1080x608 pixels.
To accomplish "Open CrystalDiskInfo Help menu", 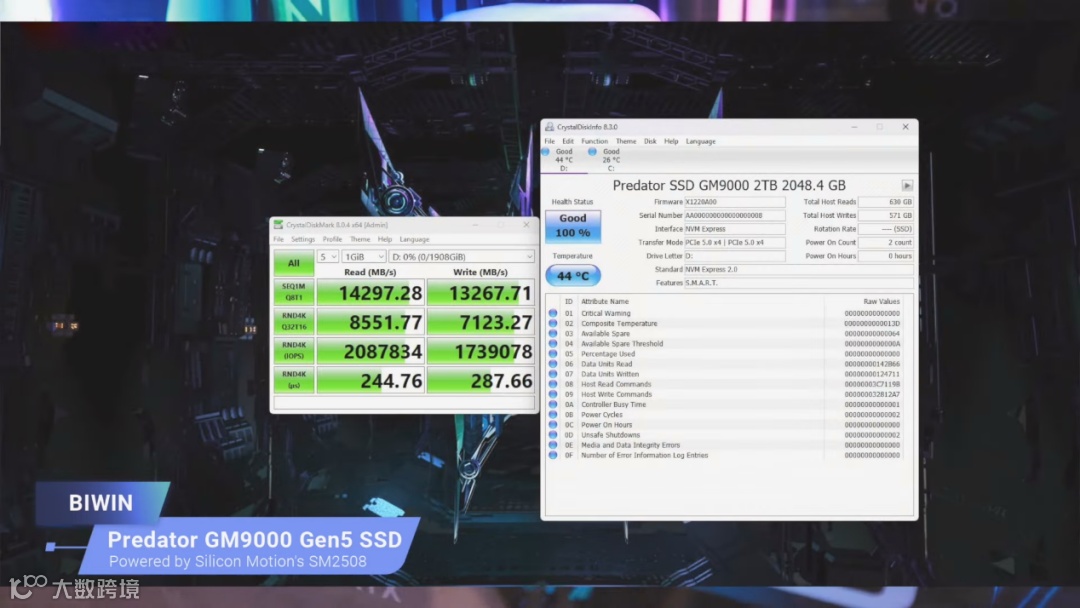I will pos(671,141).
